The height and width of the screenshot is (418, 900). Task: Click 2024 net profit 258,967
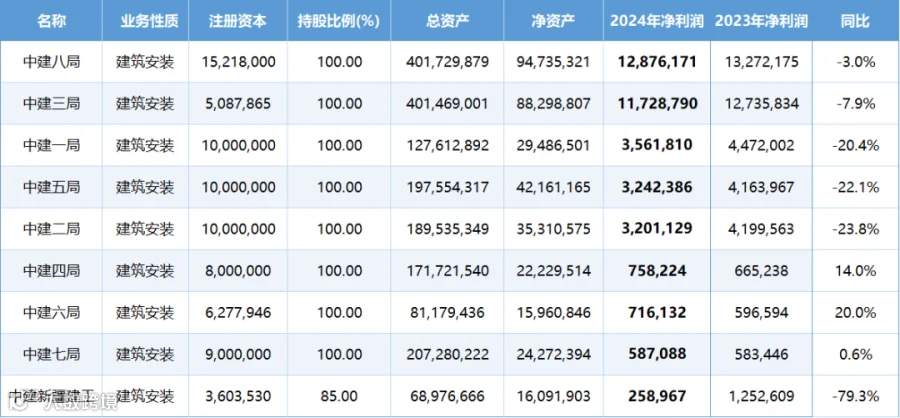(x=657, y=396)
